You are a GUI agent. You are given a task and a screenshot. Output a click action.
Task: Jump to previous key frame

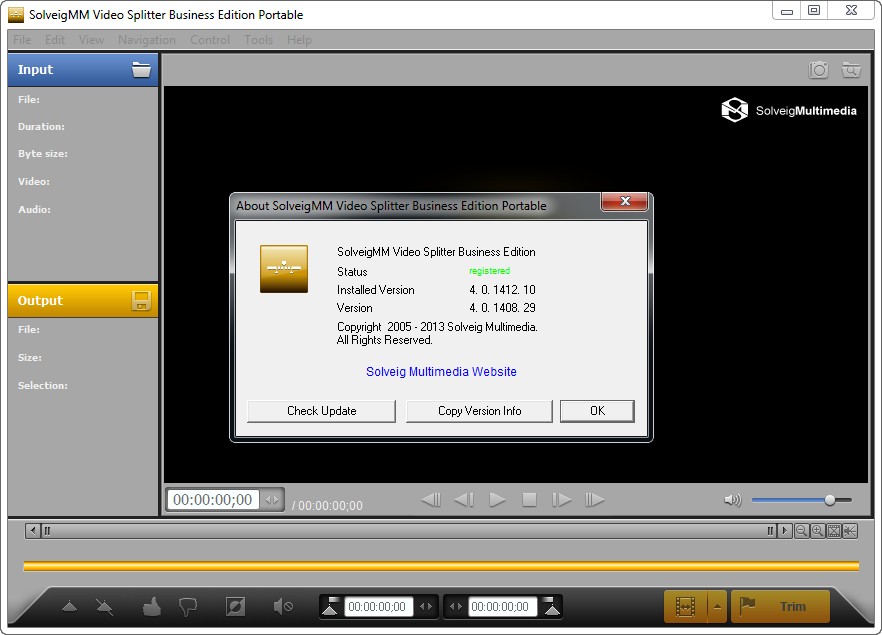pyautogui.click(x=431, y=499)
